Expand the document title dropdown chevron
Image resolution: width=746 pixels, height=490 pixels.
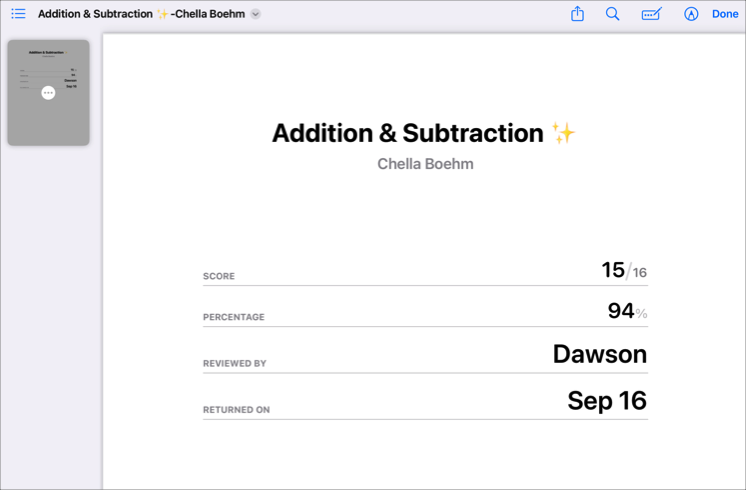pyautogui.click(x=255, y=14)
